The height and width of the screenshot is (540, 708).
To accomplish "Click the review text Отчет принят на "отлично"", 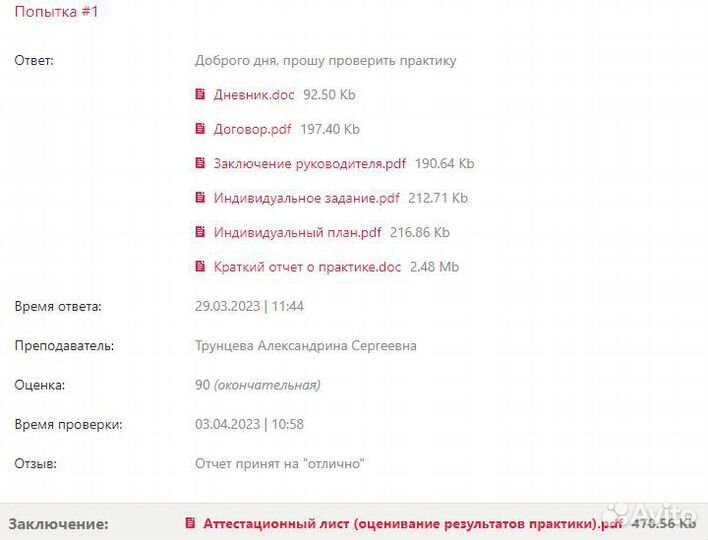I will click(x=279, y=463).
